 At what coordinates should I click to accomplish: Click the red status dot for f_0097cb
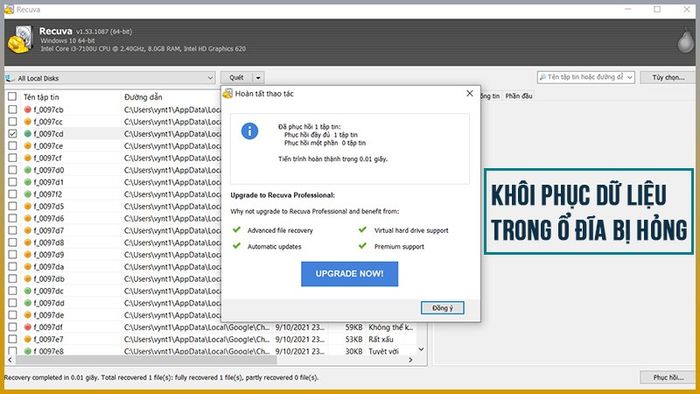[x=28, y=109]
